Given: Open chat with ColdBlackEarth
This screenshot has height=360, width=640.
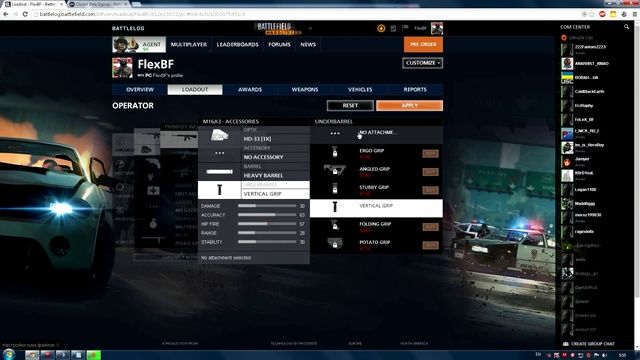Looking at the screenshot, I should click(590, 91).
